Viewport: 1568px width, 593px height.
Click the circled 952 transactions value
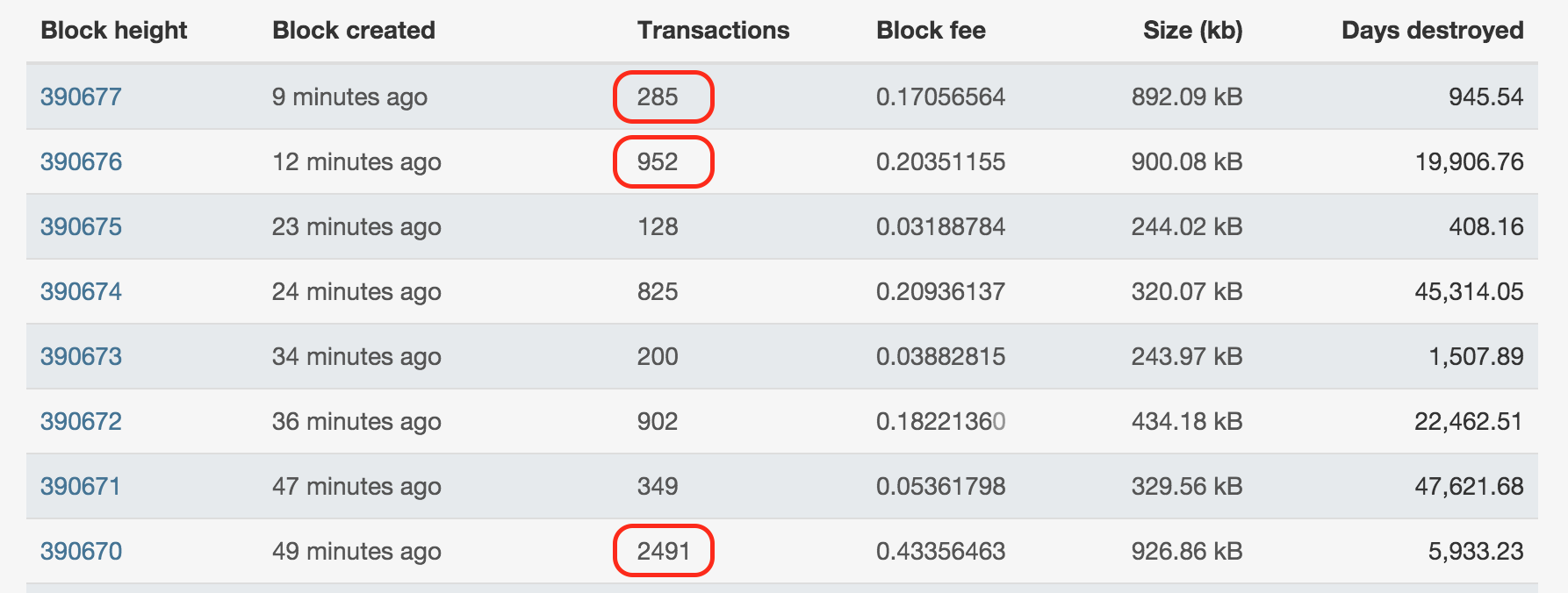pyautogui.click(x=658, y=161)
